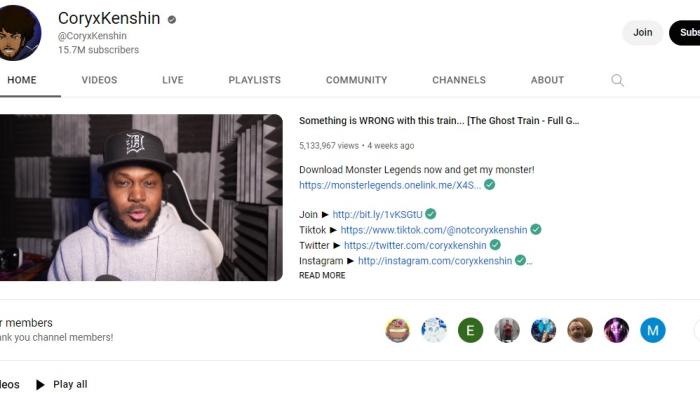Open the blue character member avatar
Image resolution: width=700 pixels, height=394 pixels.
543,330
